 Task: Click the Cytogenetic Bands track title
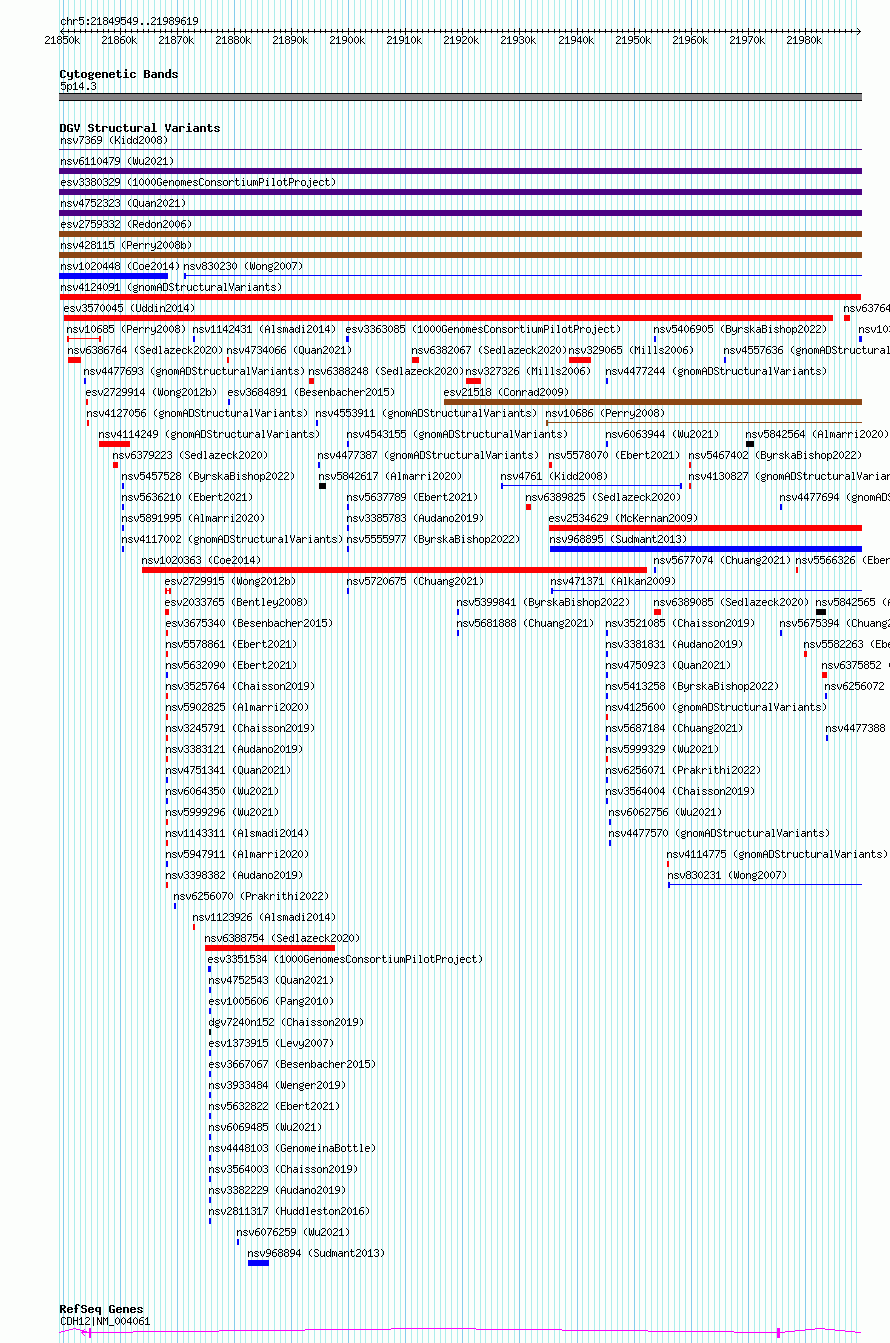119,74
